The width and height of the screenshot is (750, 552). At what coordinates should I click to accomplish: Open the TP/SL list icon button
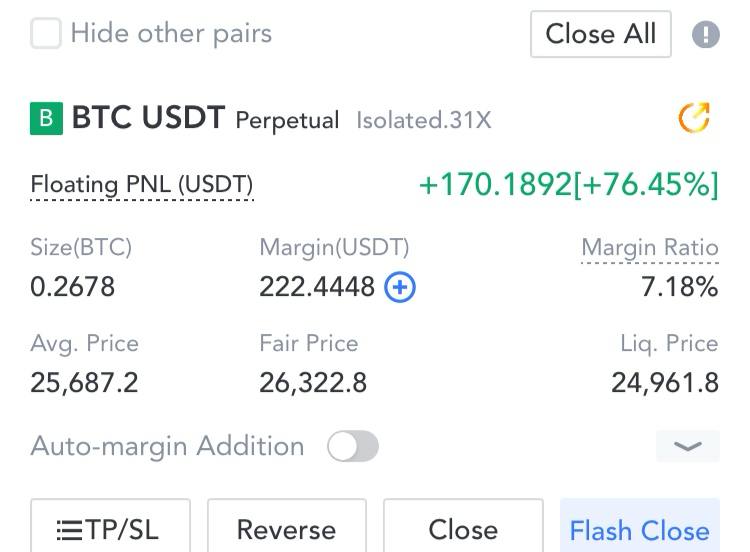coord(110,526)
